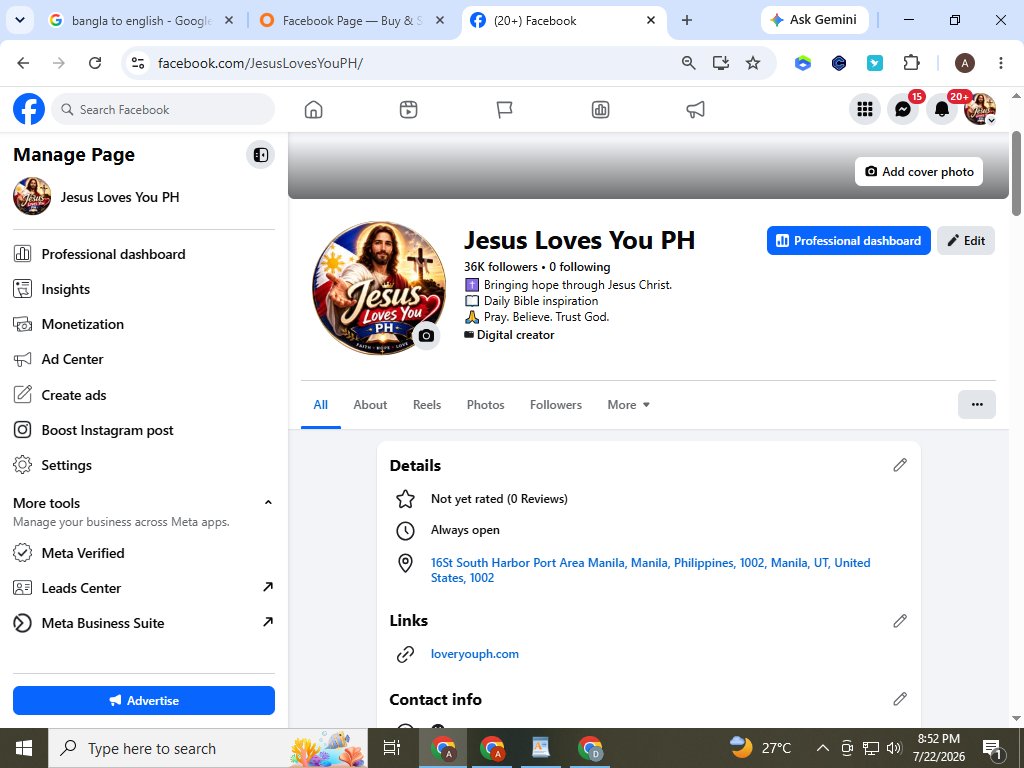1024x768 pixels.
Task: Open Chrome zoom magnifier icon
Action: tap(688, 63)
